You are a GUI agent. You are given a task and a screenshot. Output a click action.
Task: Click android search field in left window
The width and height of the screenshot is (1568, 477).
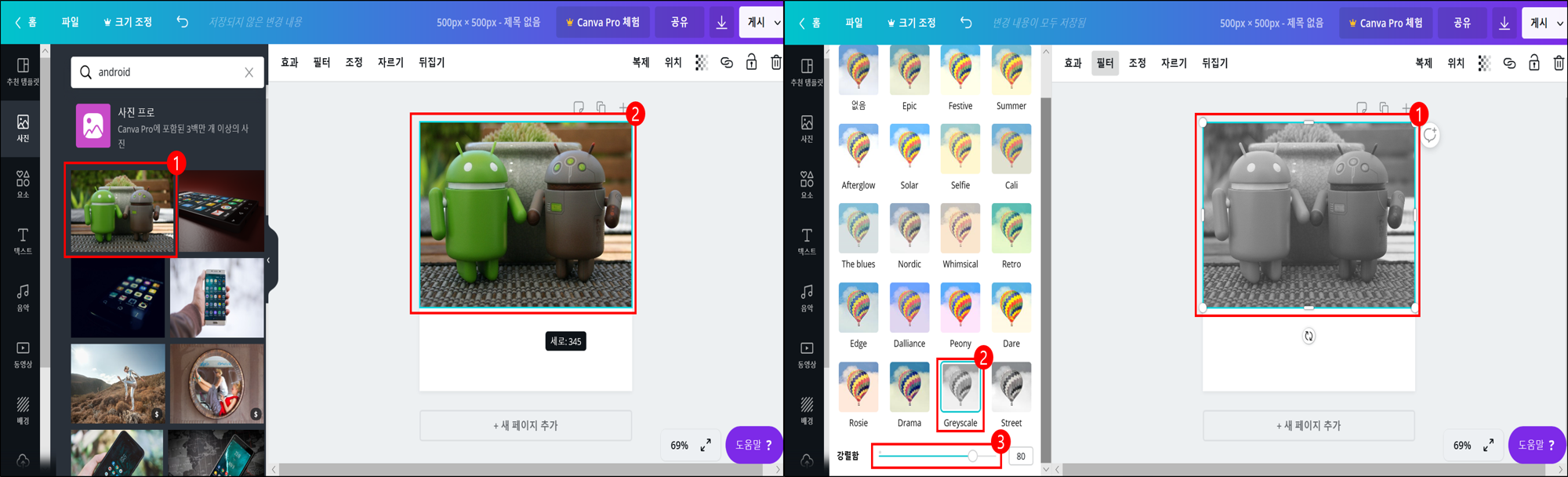[167, 72]
